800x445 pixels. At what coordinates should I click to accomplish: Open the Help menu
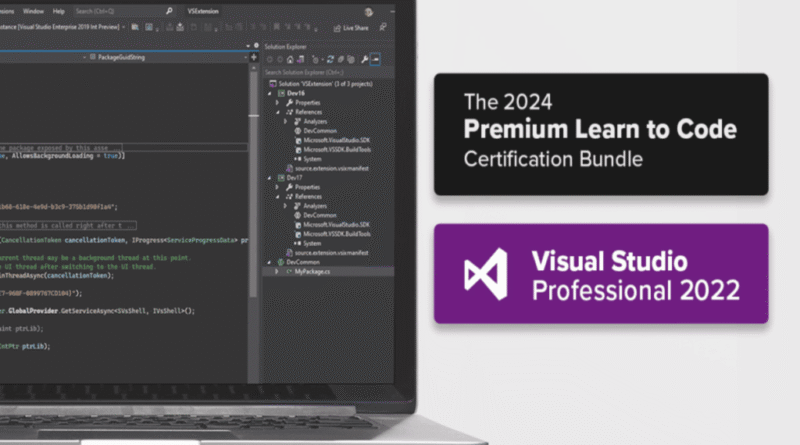pos(59,11)
